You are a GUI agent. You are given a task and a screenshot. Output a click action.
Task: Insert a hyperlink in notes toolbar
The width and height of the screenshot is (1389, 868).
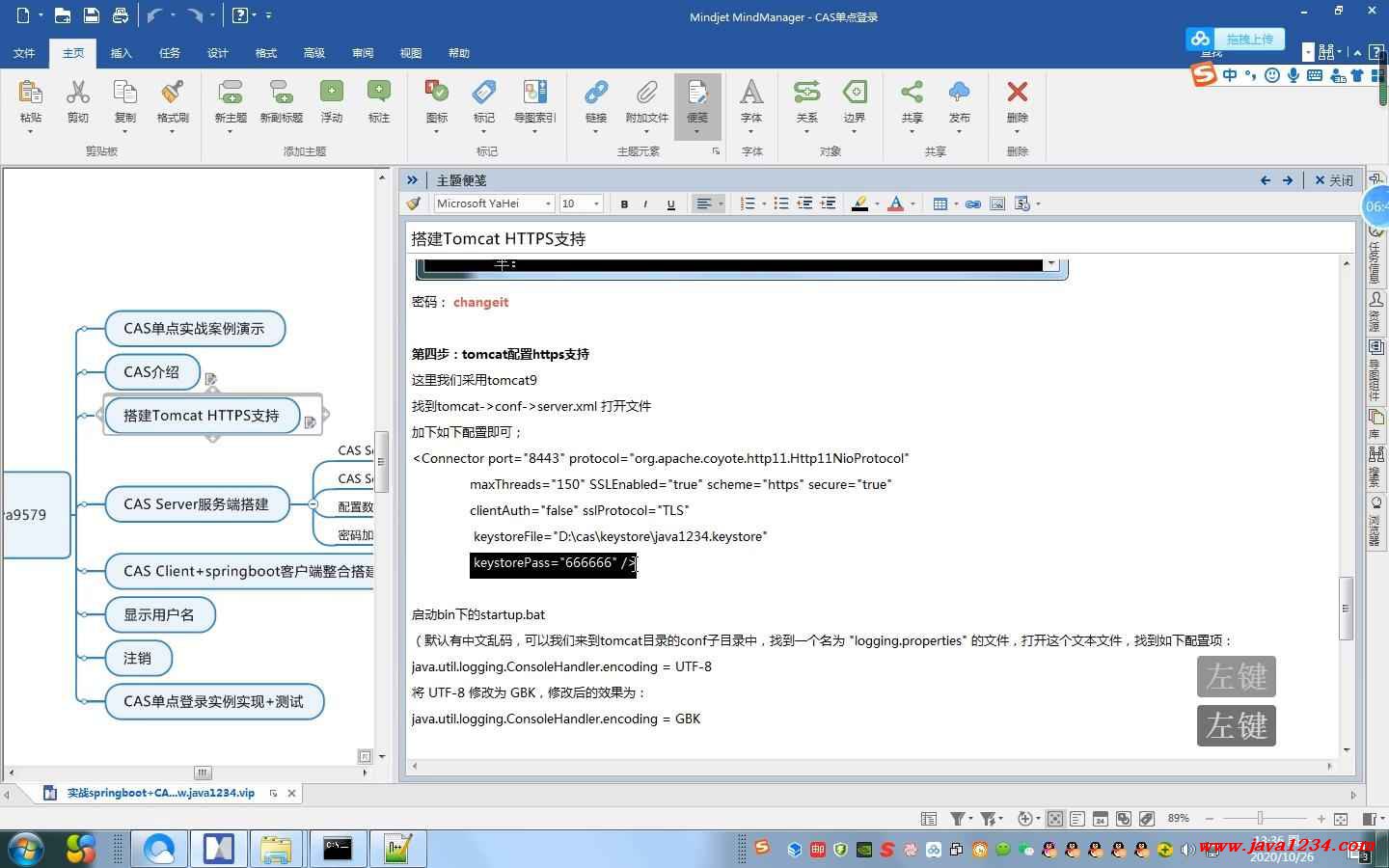point(973,203)
